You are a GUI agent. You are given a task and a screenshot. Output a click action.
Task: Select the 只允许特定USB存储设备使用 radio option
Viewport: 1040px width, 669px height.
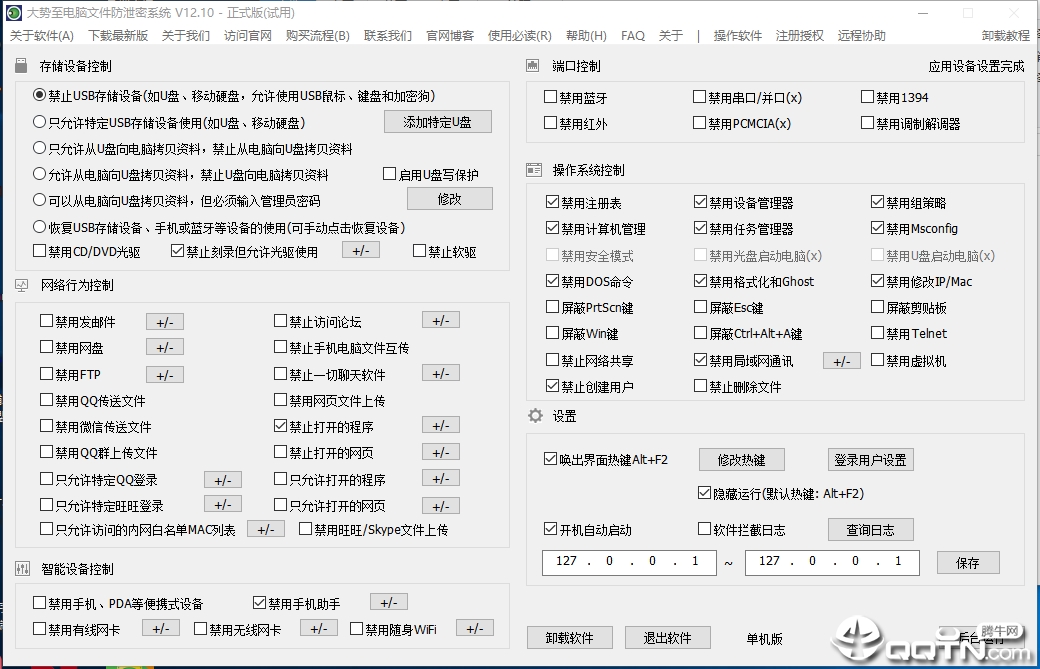[40, 123]
